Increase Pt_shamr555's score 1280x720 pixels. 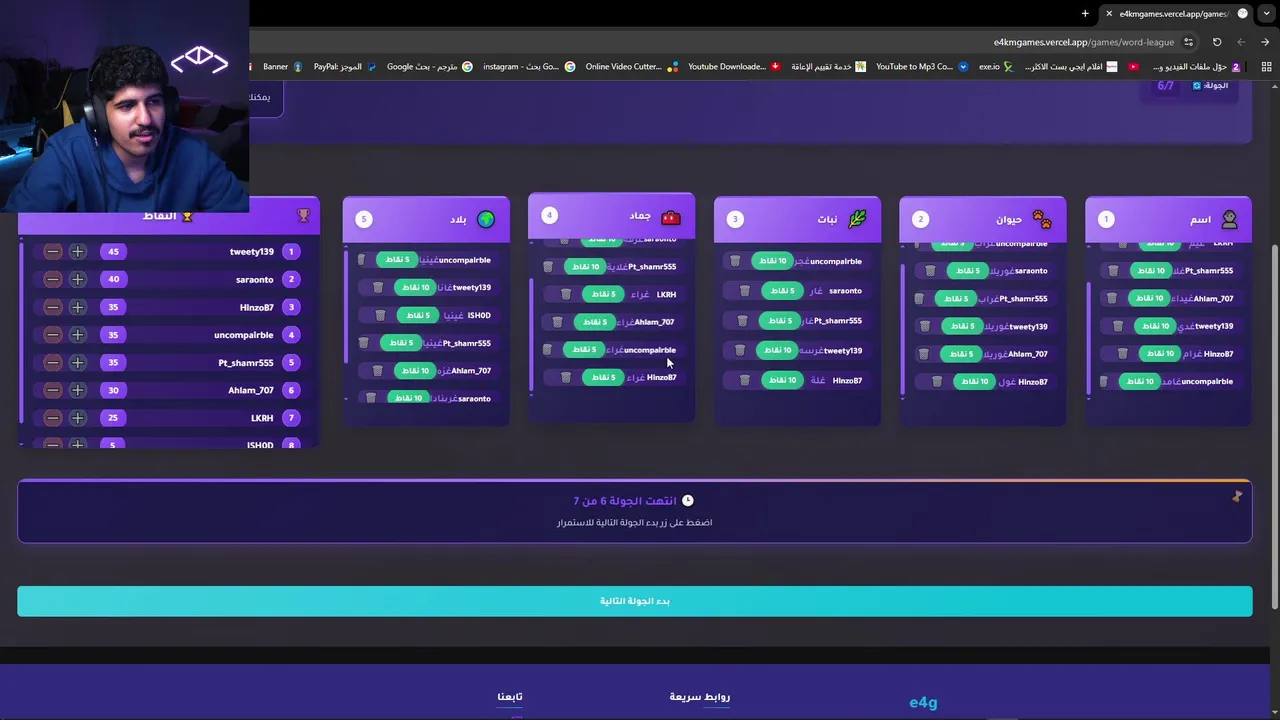pyautogui.click(x=77, y=363)
